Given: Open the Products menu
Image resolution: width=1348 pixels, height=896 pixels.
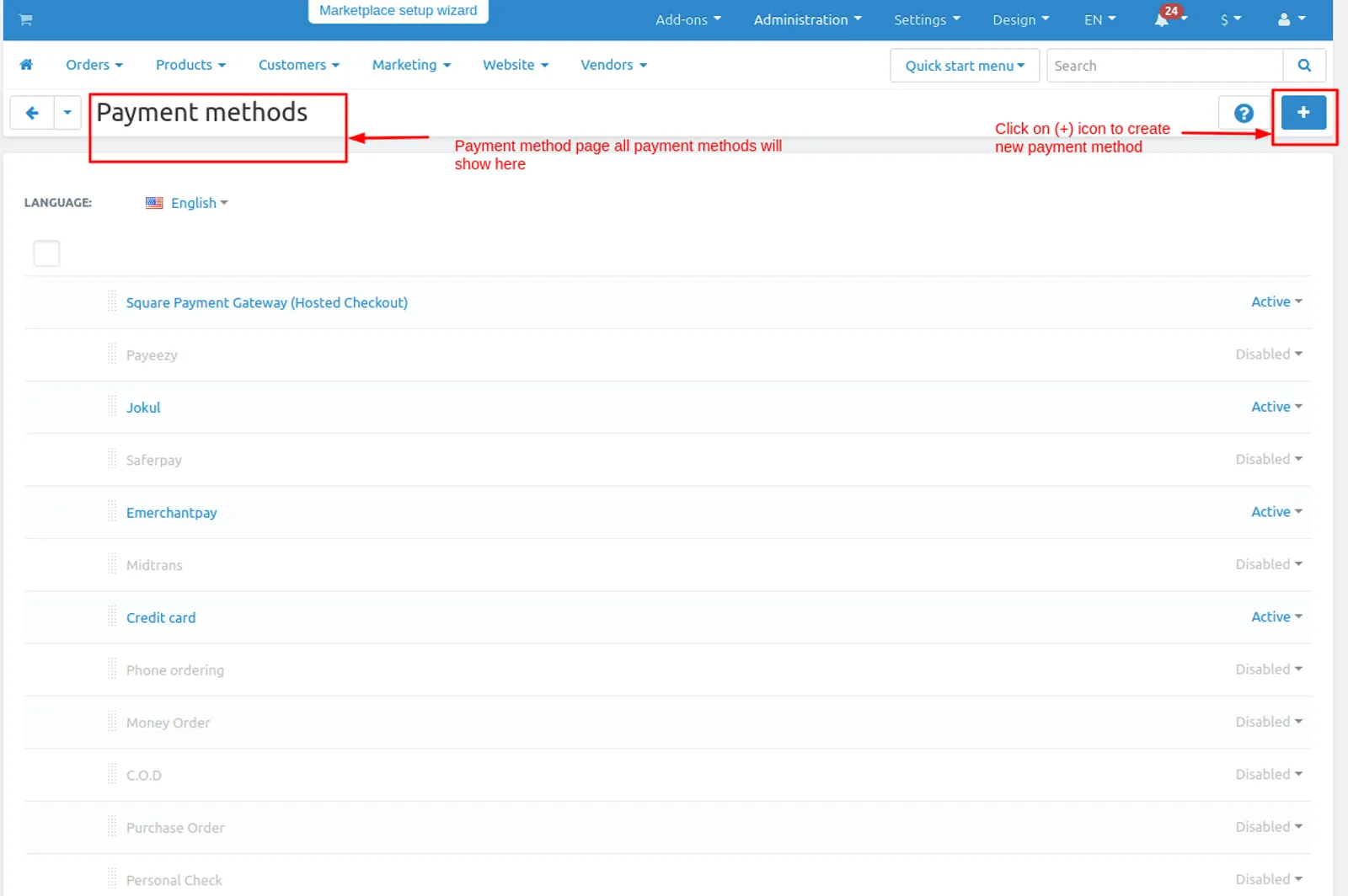Looking at the screenshot, I should coord(190,65).
